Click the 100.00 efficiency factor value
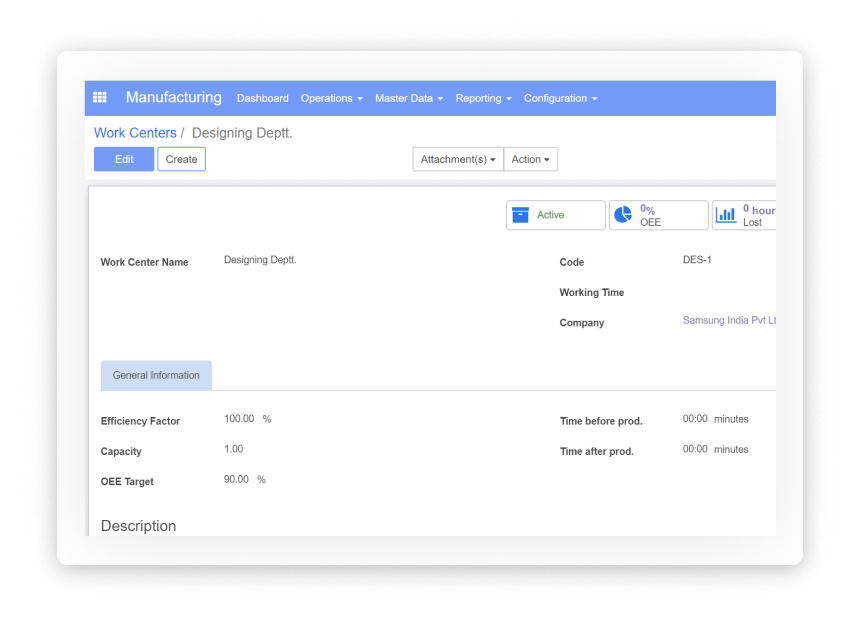The width and height of the screenshot is (856, 620). (x=239, y=419)
